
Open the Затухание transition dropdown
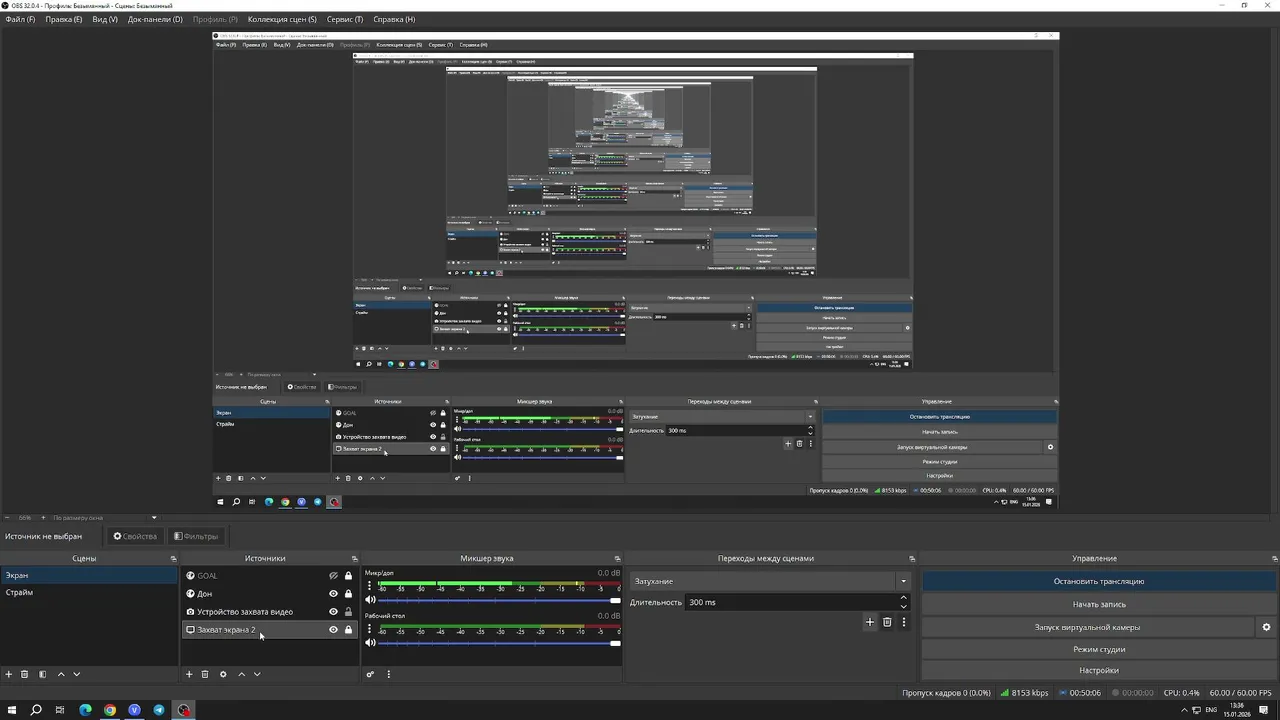click(770, 581)
